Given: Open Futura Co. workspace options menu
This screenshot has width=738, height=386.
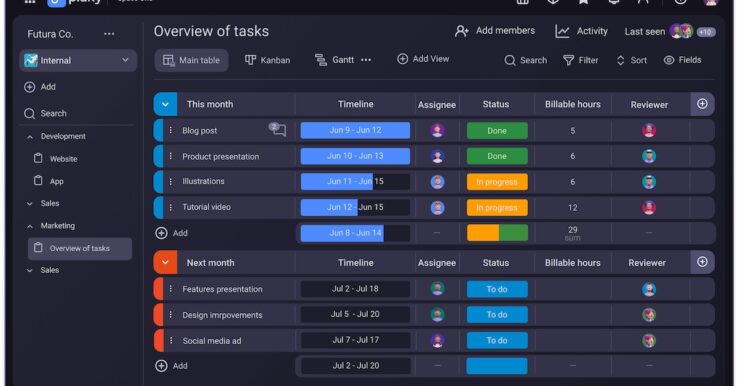Looking at the screenshot, I should tap(109, 34).
